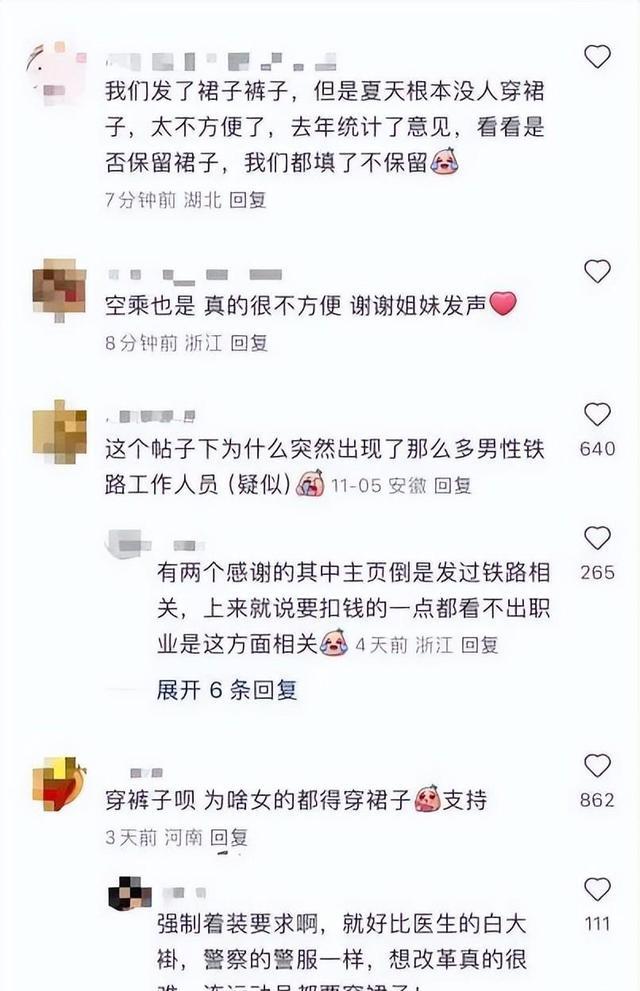Viewport: 640px width, 991px height.
Task: Open the first commenter's pixelated avatar
Action: click(x=57, y=73)
